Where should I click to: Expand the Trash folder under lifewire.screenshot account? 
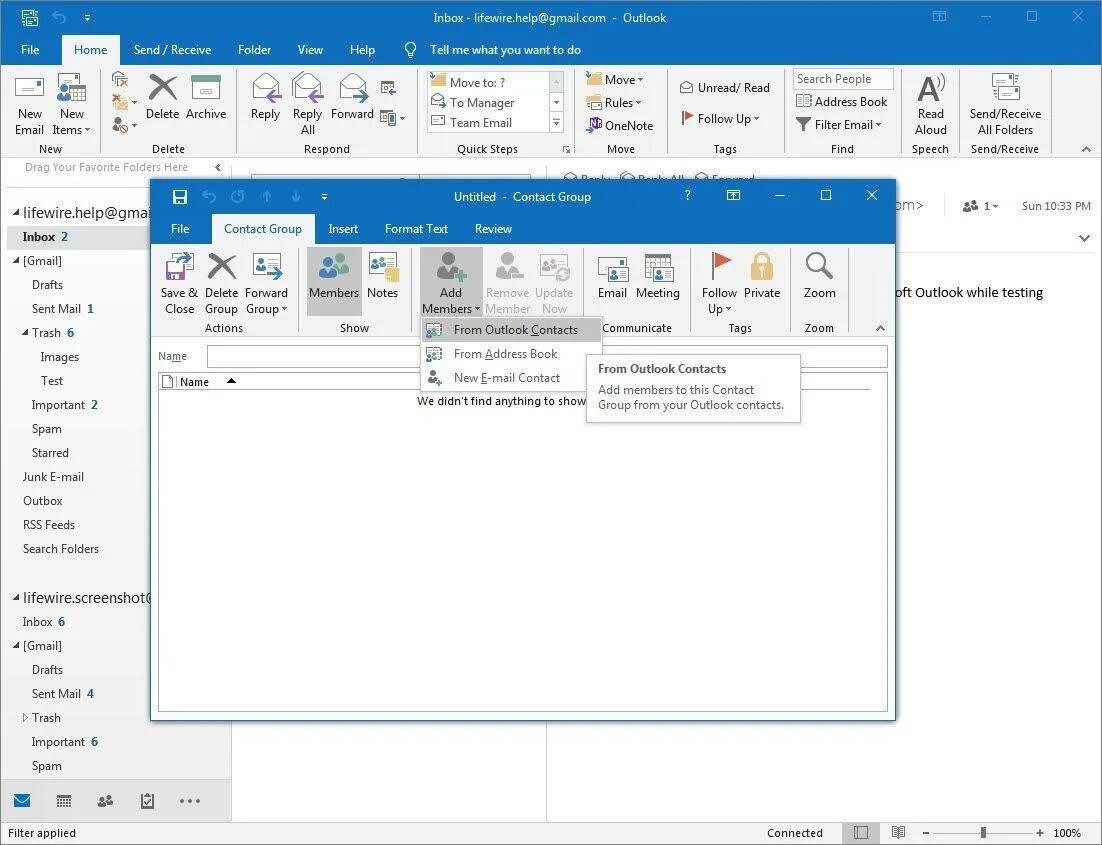25,718
